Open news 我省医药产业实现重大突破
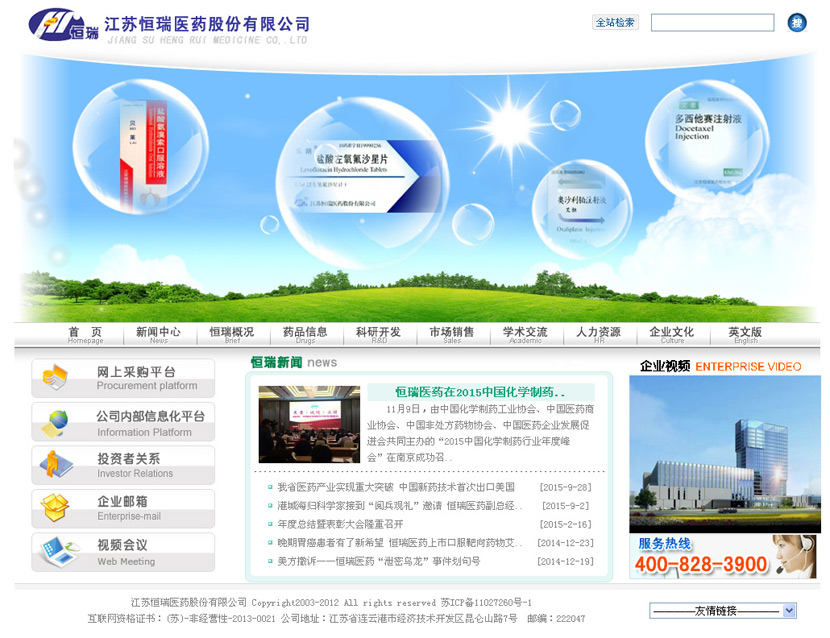 [396, 487]
